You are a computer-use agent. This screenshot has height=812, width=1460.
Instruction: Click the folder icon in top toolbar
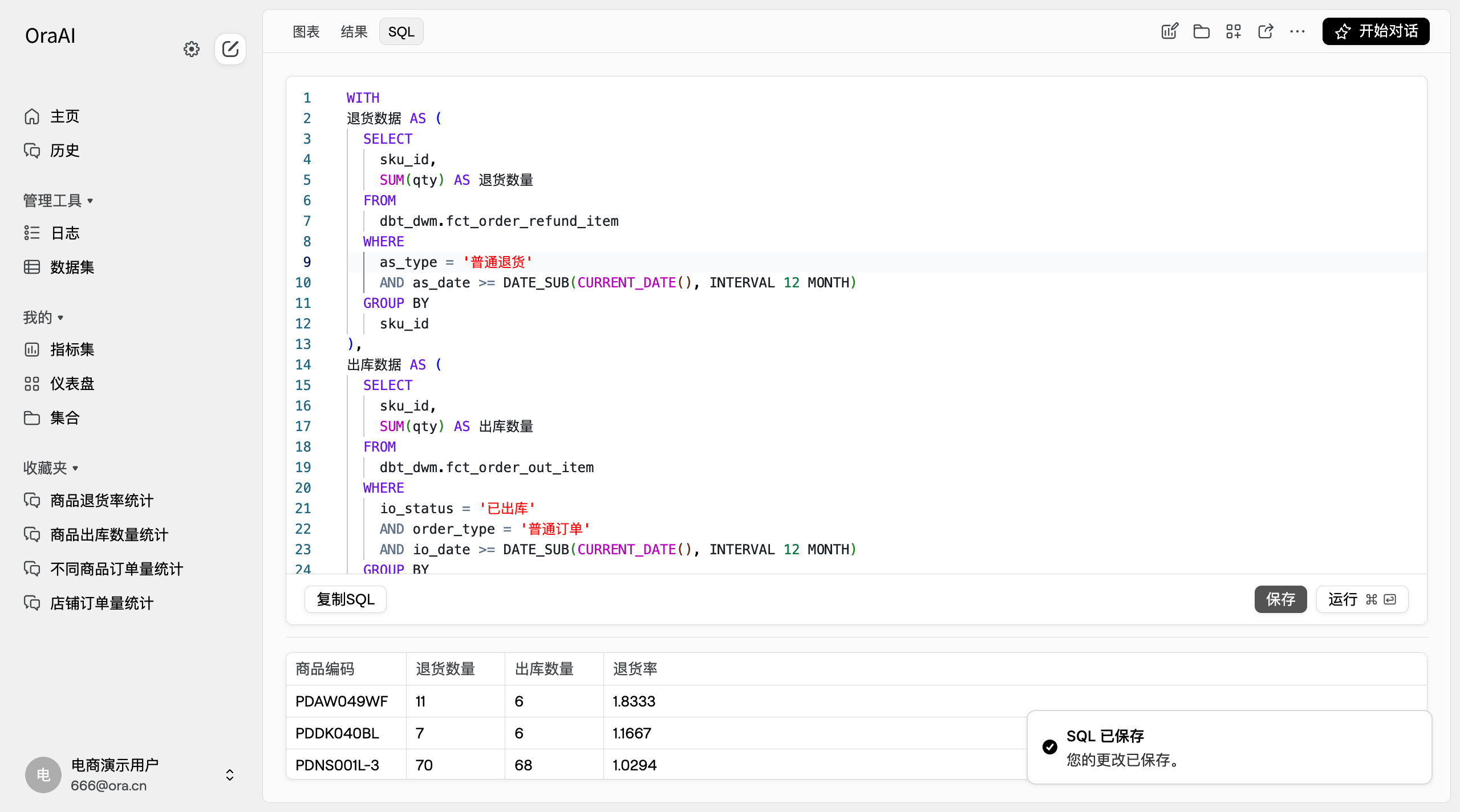[1201, 31]
